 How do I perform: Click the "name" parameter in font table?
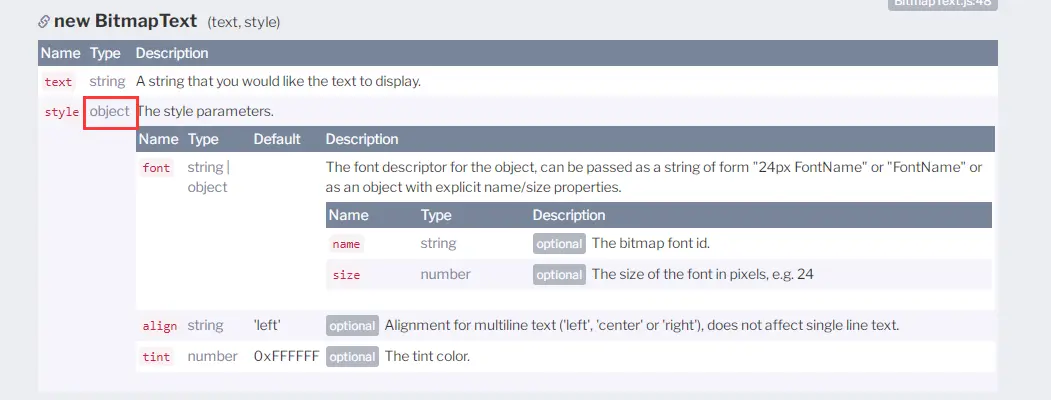pos(346,244)
